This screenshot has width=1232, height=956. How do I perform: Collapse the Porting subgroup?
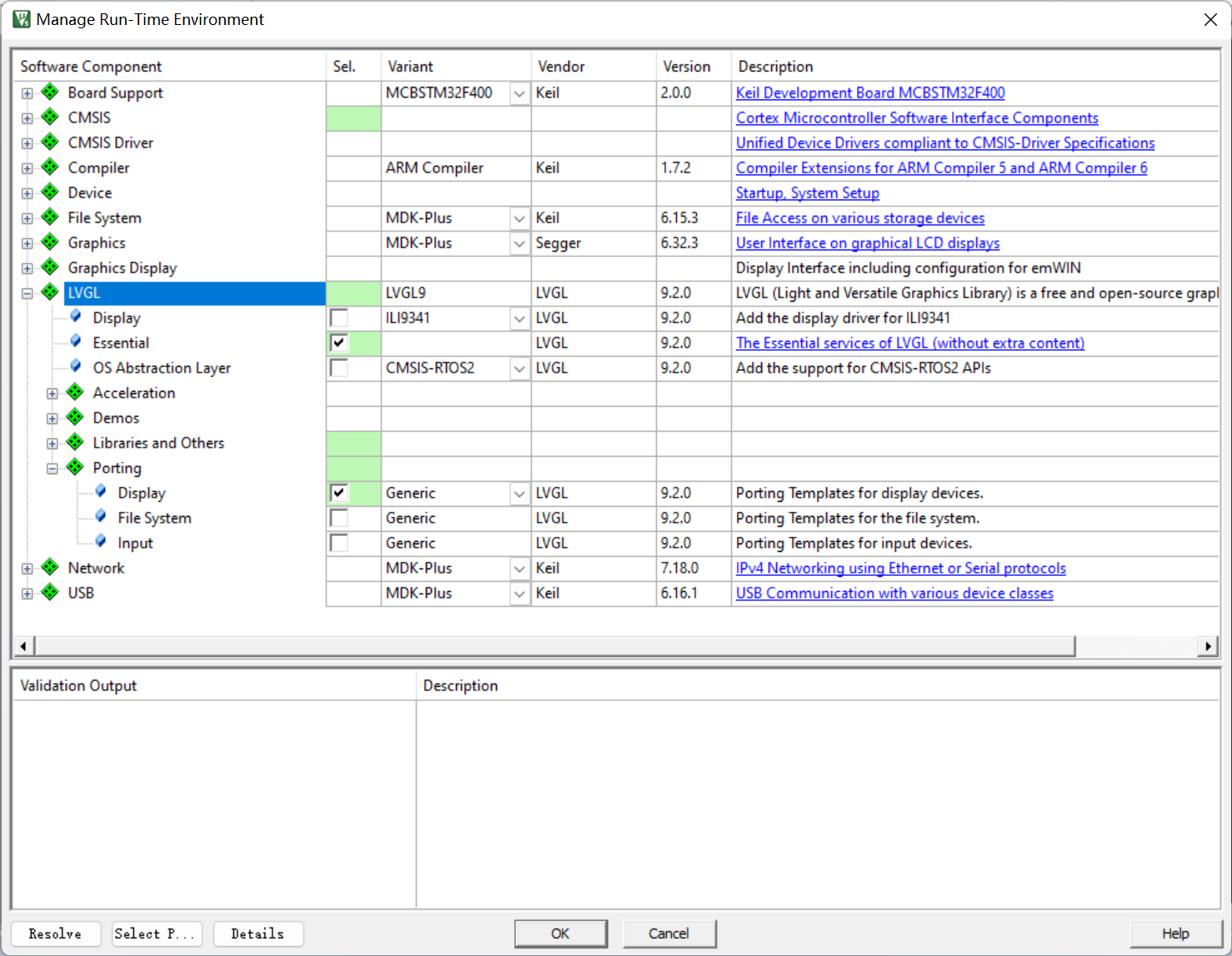53,468
